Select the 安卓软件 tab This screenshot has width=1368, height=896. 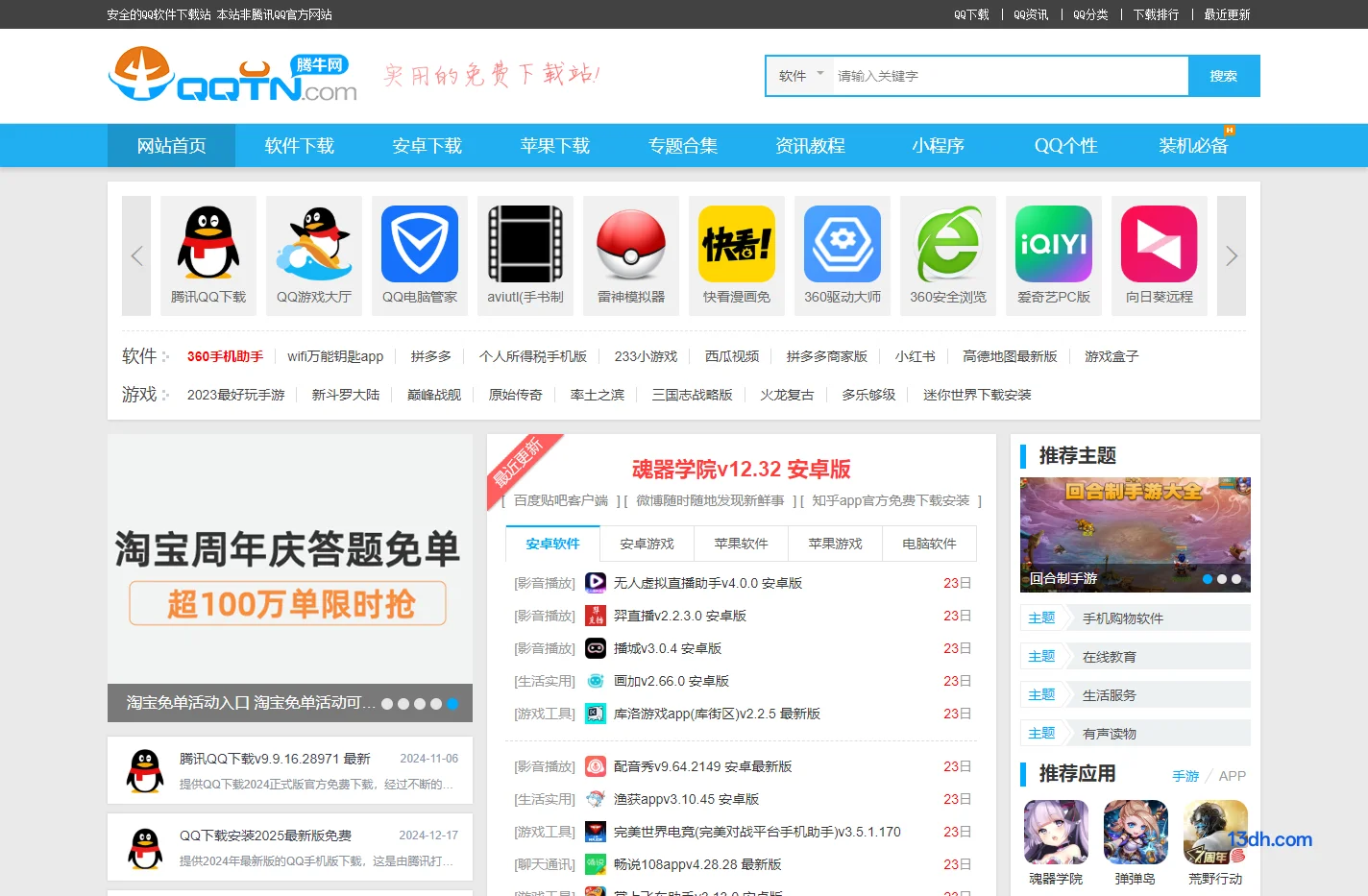point(552,544)
